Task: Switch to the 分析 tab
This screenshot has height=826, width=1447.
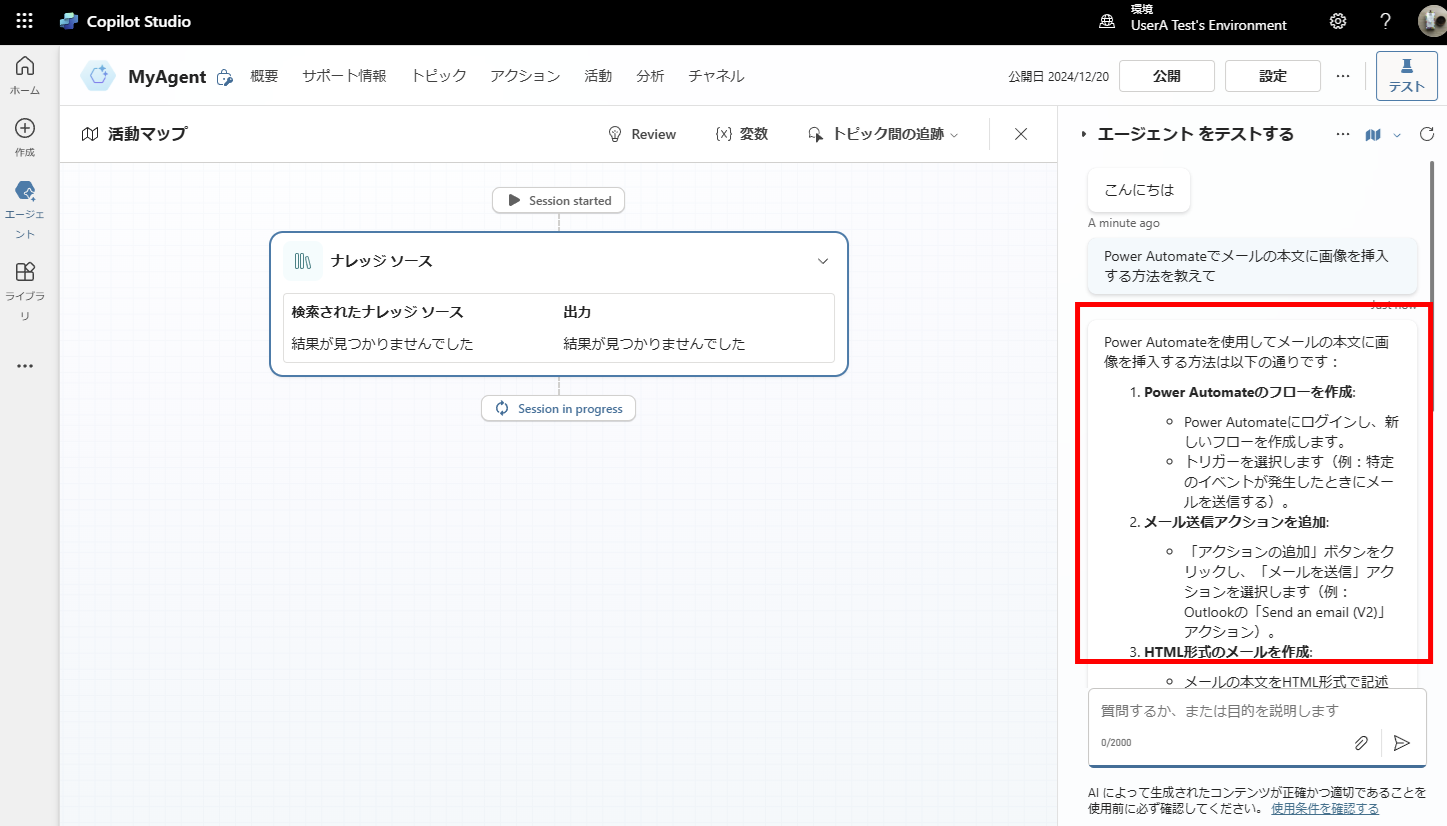Action: tap(651, 75)
